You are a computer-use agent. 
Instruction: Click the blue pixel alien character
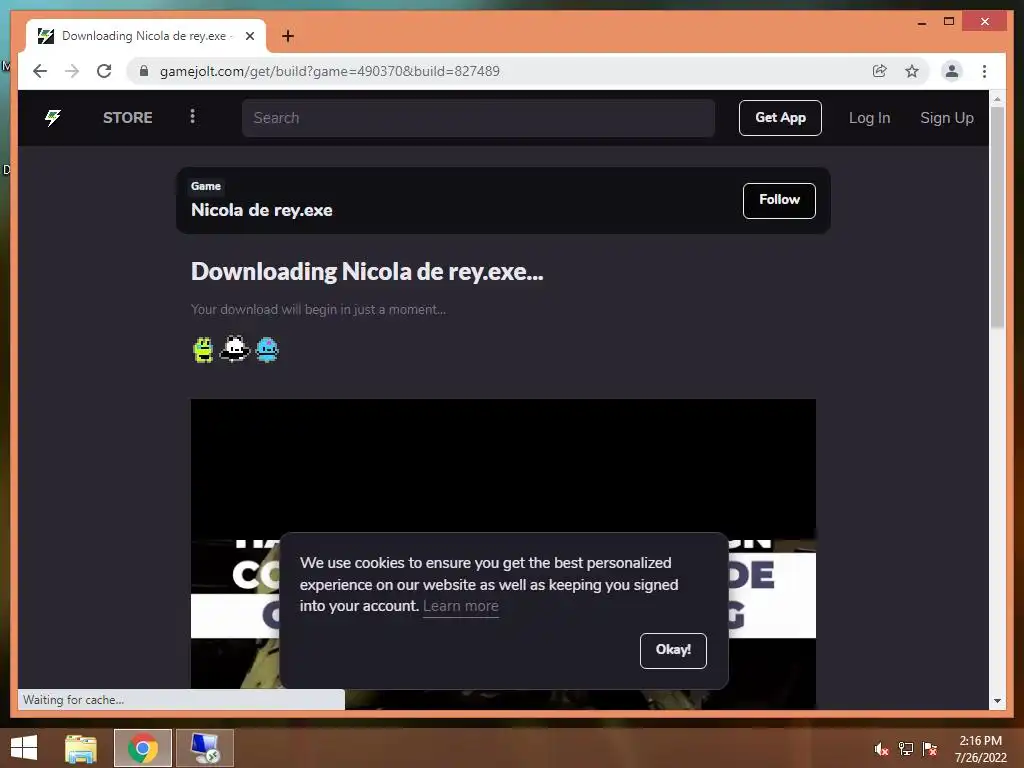click(267, 349)
